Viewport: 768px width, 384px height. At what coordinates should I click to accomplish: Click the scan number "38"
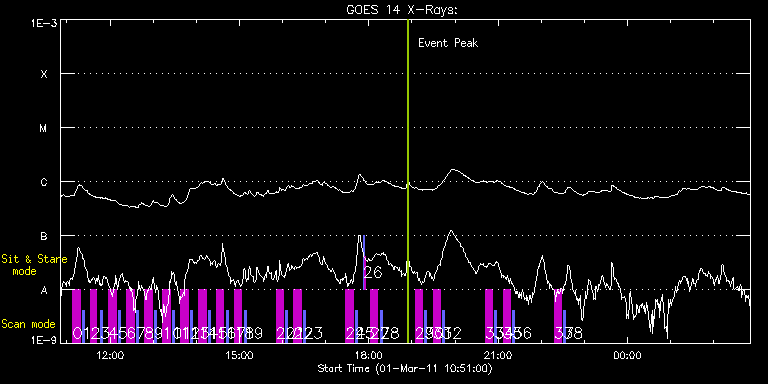click(x=574, y=334)
